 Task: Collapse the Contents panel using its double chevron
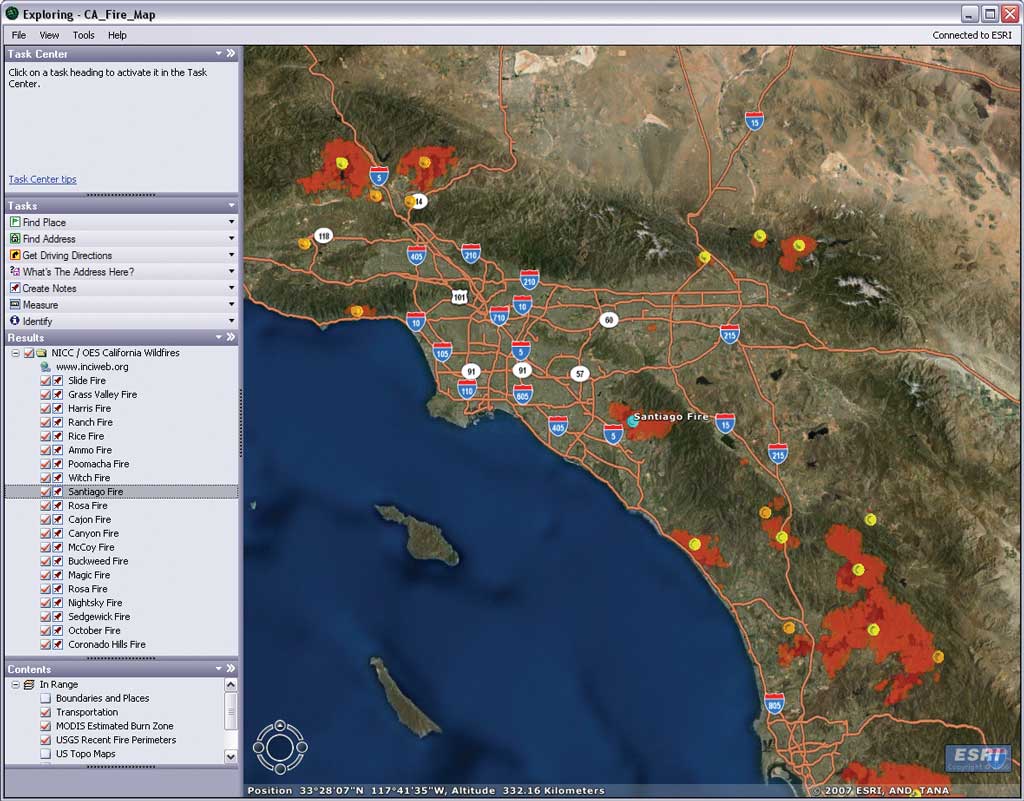click(x=231, y=668)
